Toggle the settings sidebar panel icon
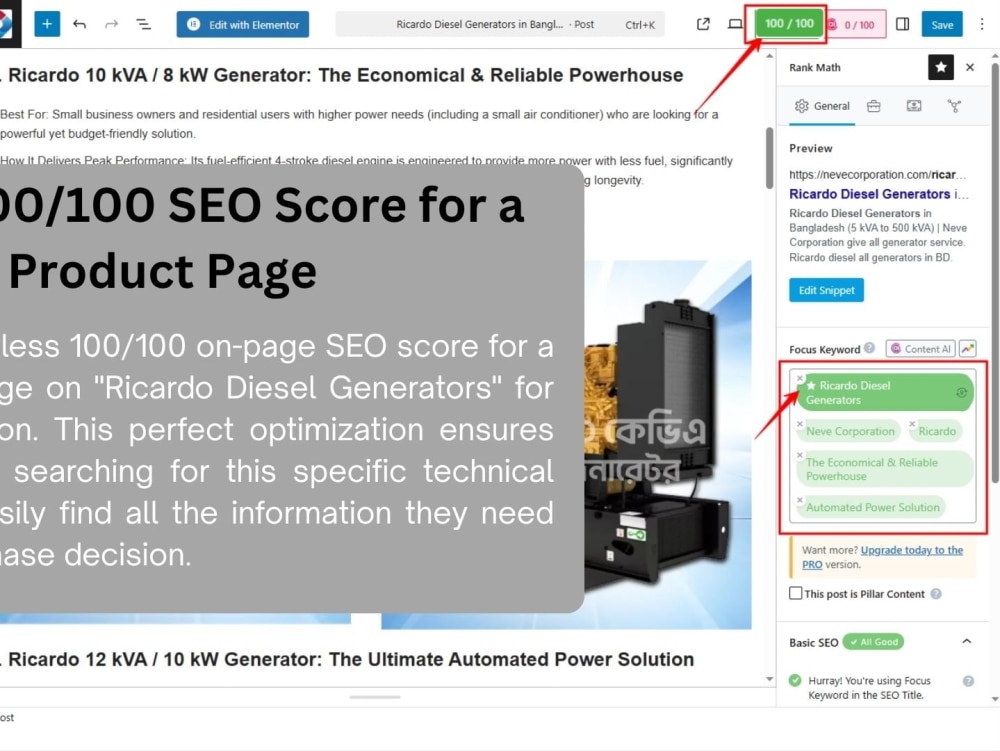Screen dimensions: 1000x751 902,24
